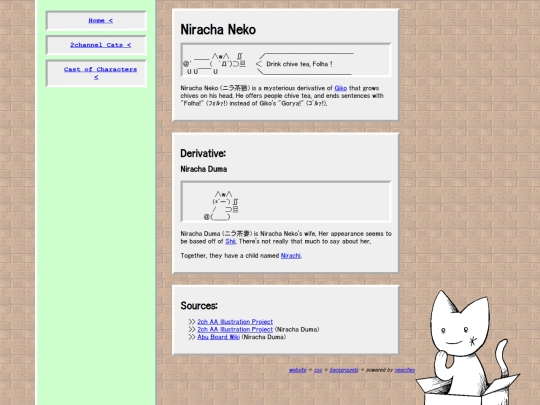Screen dimensions: 540x405
Task: Click the Niracha Duma subheading
Action: pyautogui.click(x=204, y=169)
